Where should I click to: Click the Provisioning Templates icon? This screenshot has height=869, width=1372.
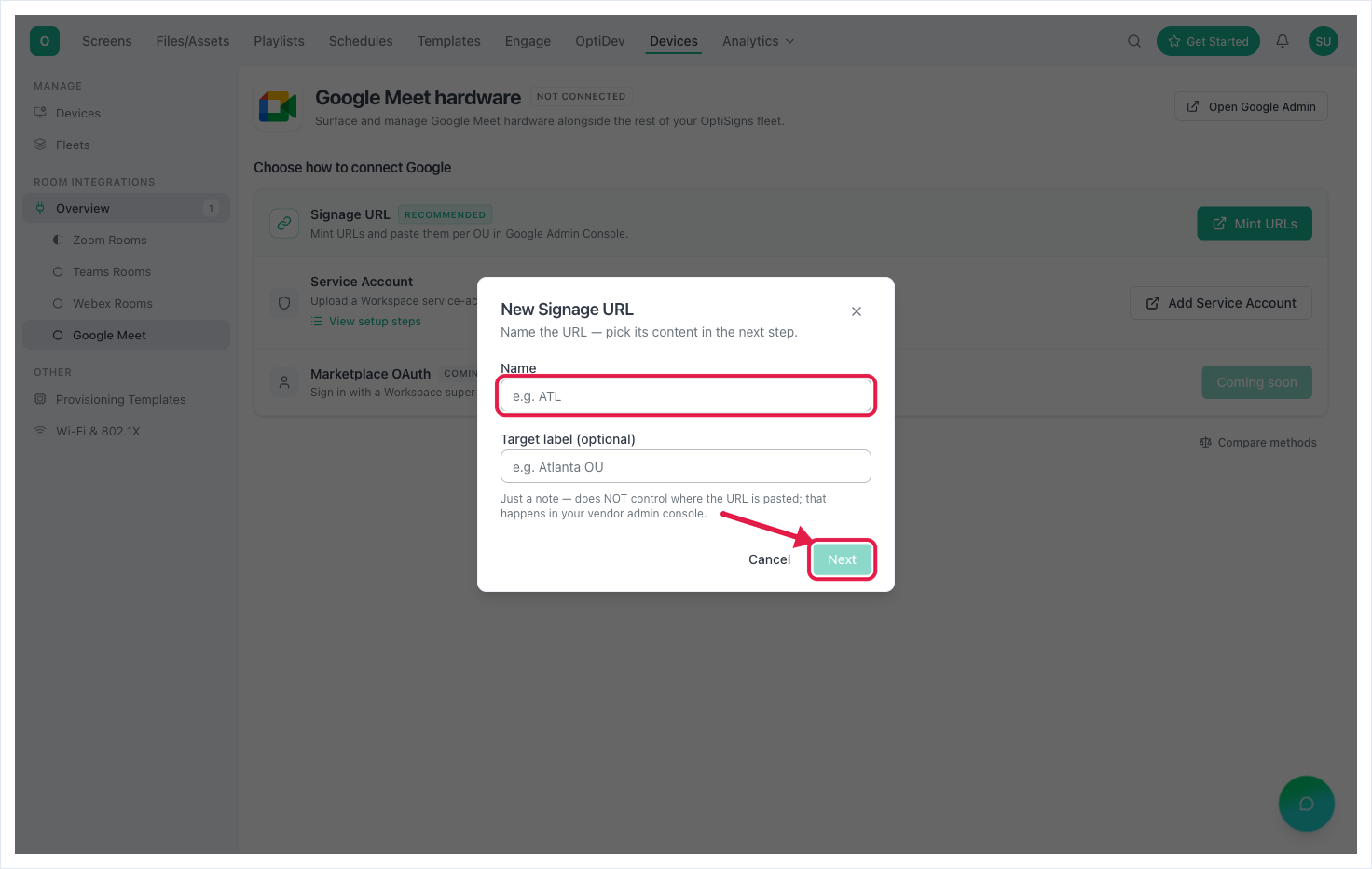click(40, 399)
